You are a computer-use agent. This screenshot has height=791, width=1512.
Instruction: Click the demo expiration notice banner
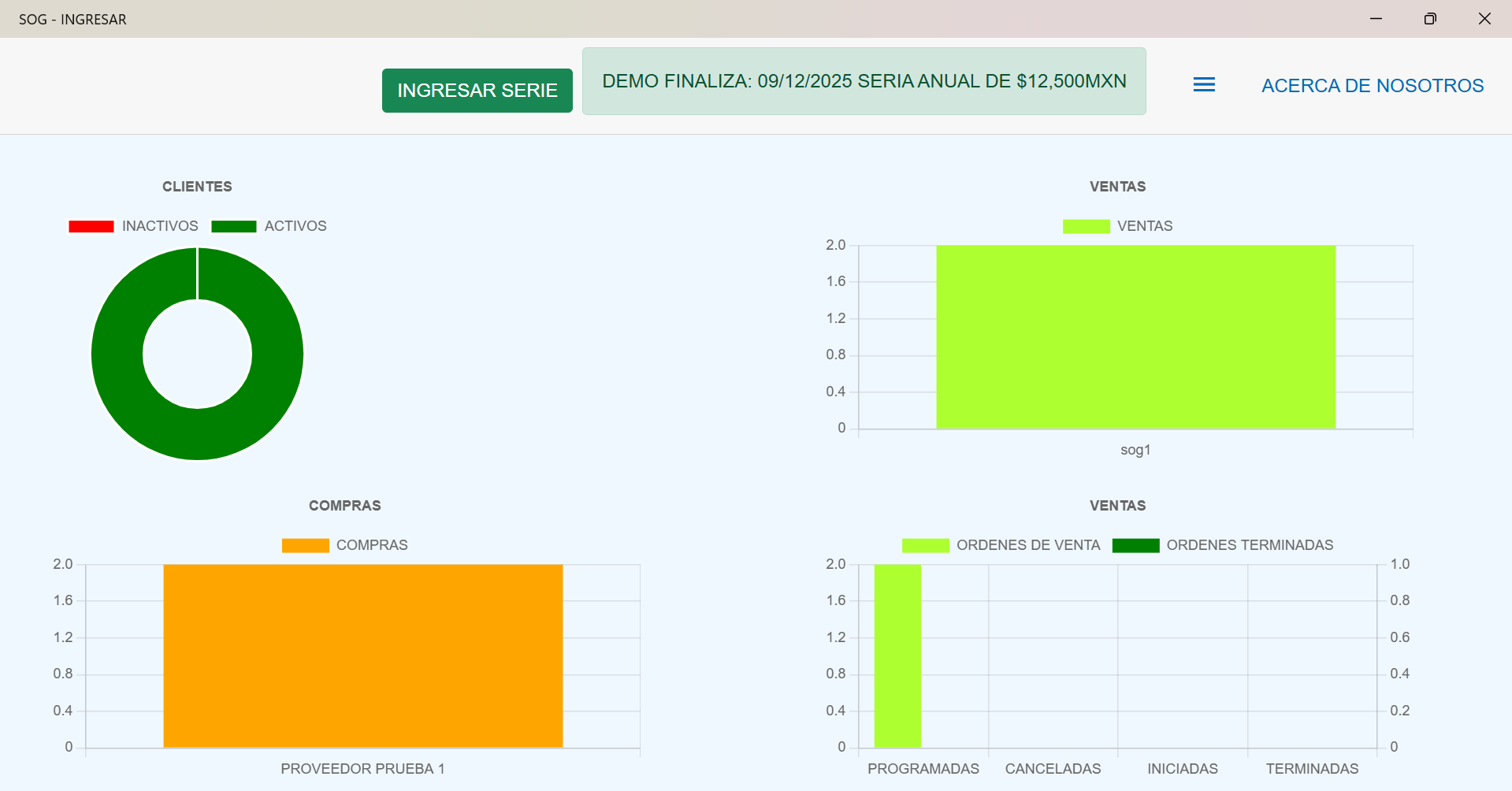[864, 81]
